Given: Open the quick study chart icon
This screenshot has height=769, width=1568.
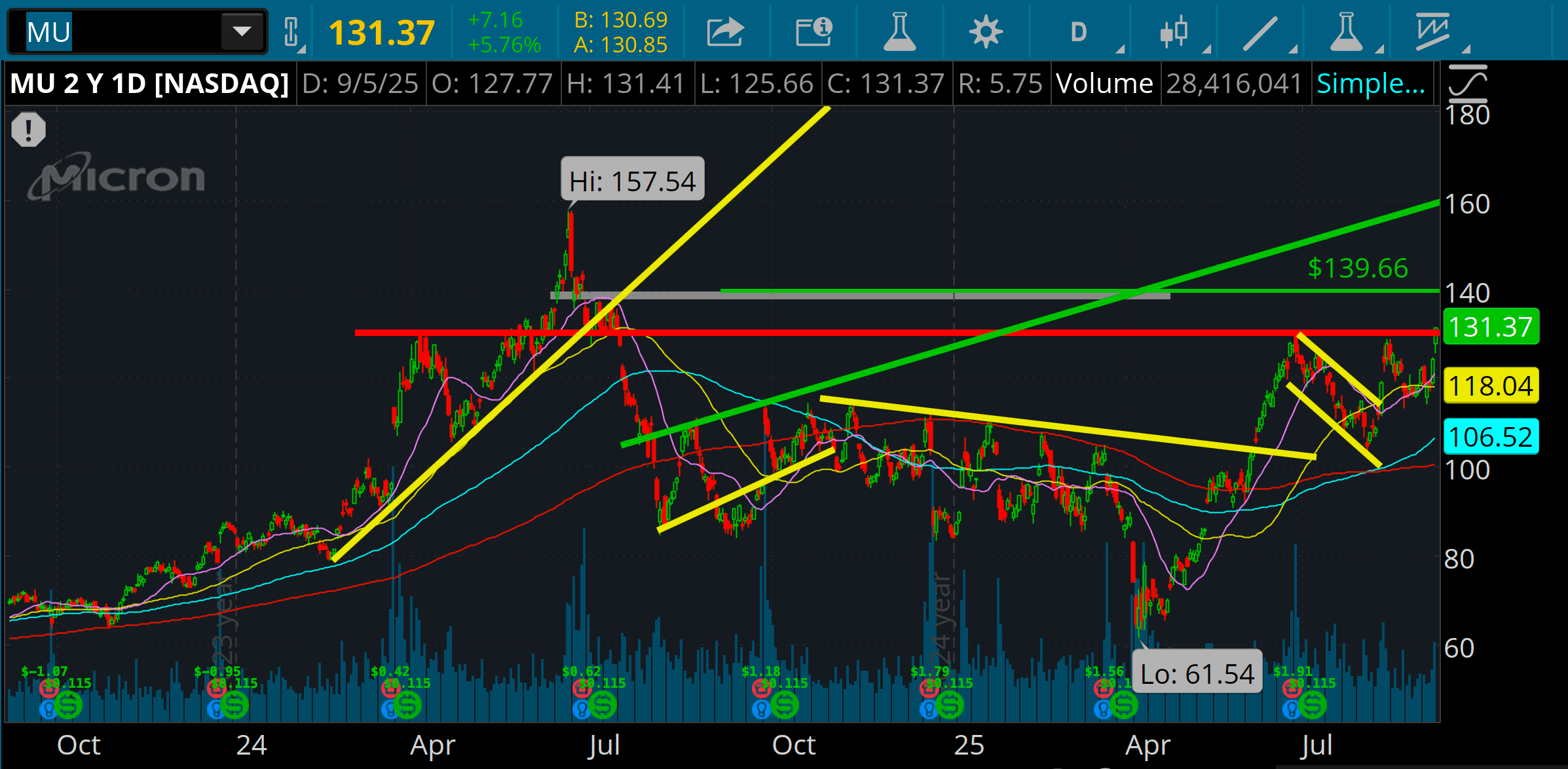Looking at the screenshot, I should (1432, 31).
